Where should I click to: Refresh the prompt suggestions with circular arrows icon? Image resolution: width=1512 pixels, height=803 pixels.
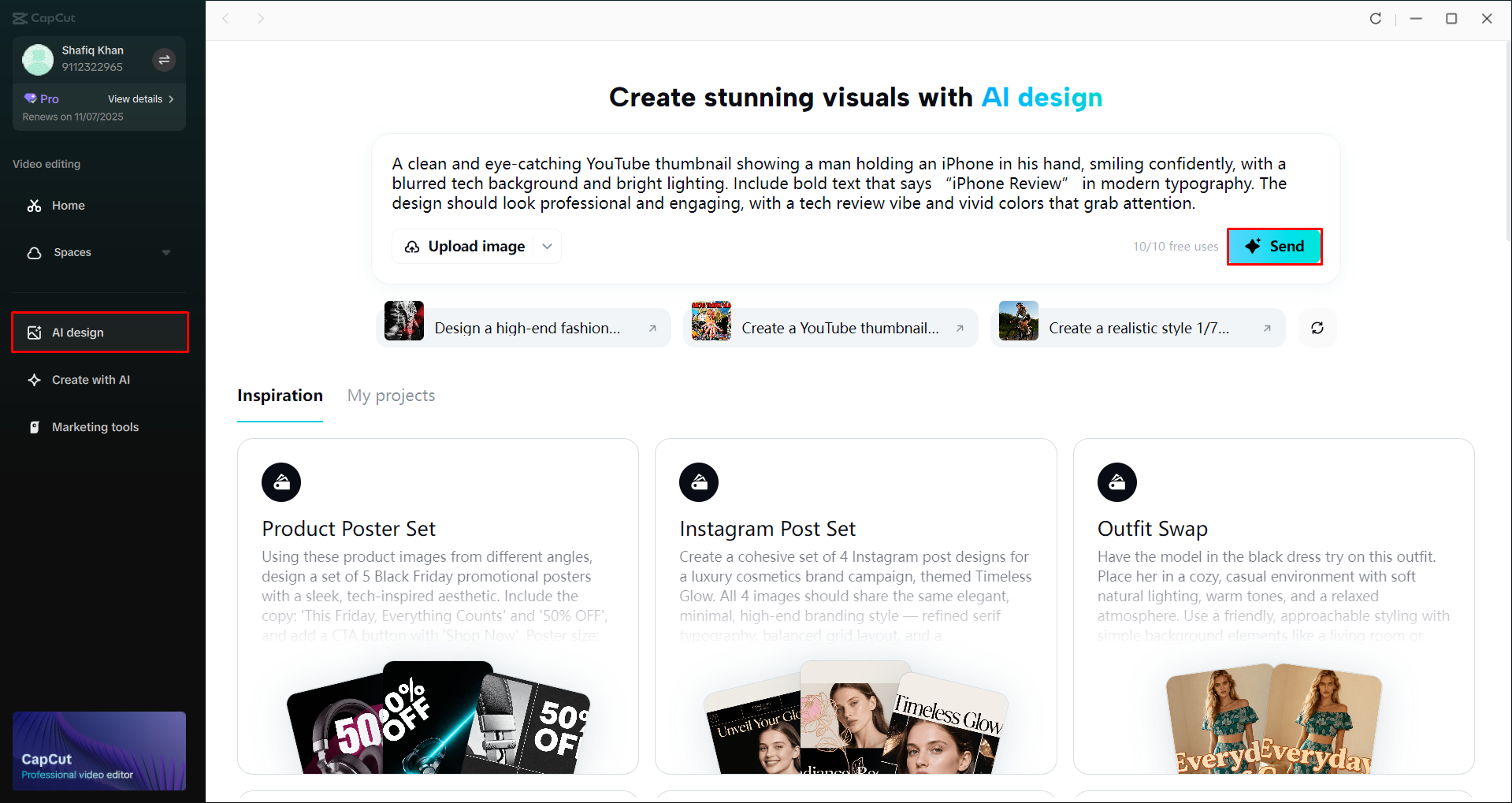coord(1317,327)
